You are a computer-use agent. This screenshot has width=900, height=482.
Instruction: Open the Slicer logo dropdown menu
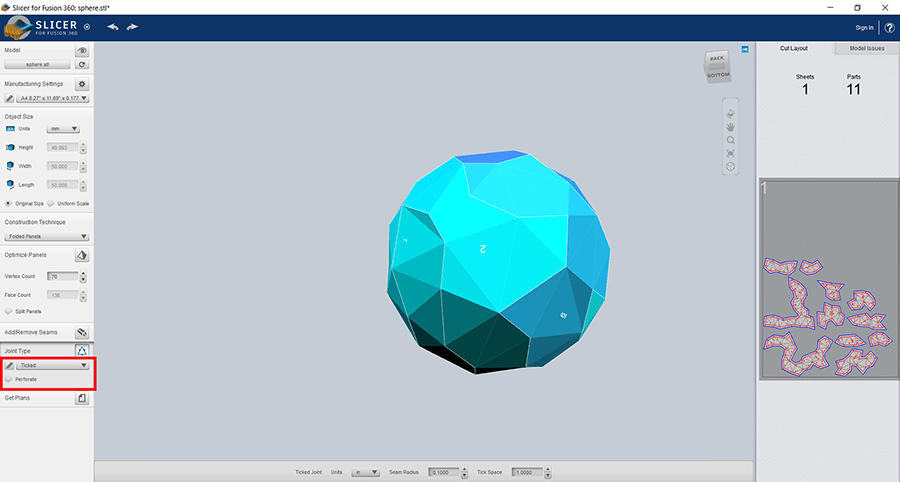(x=87, y=27)
